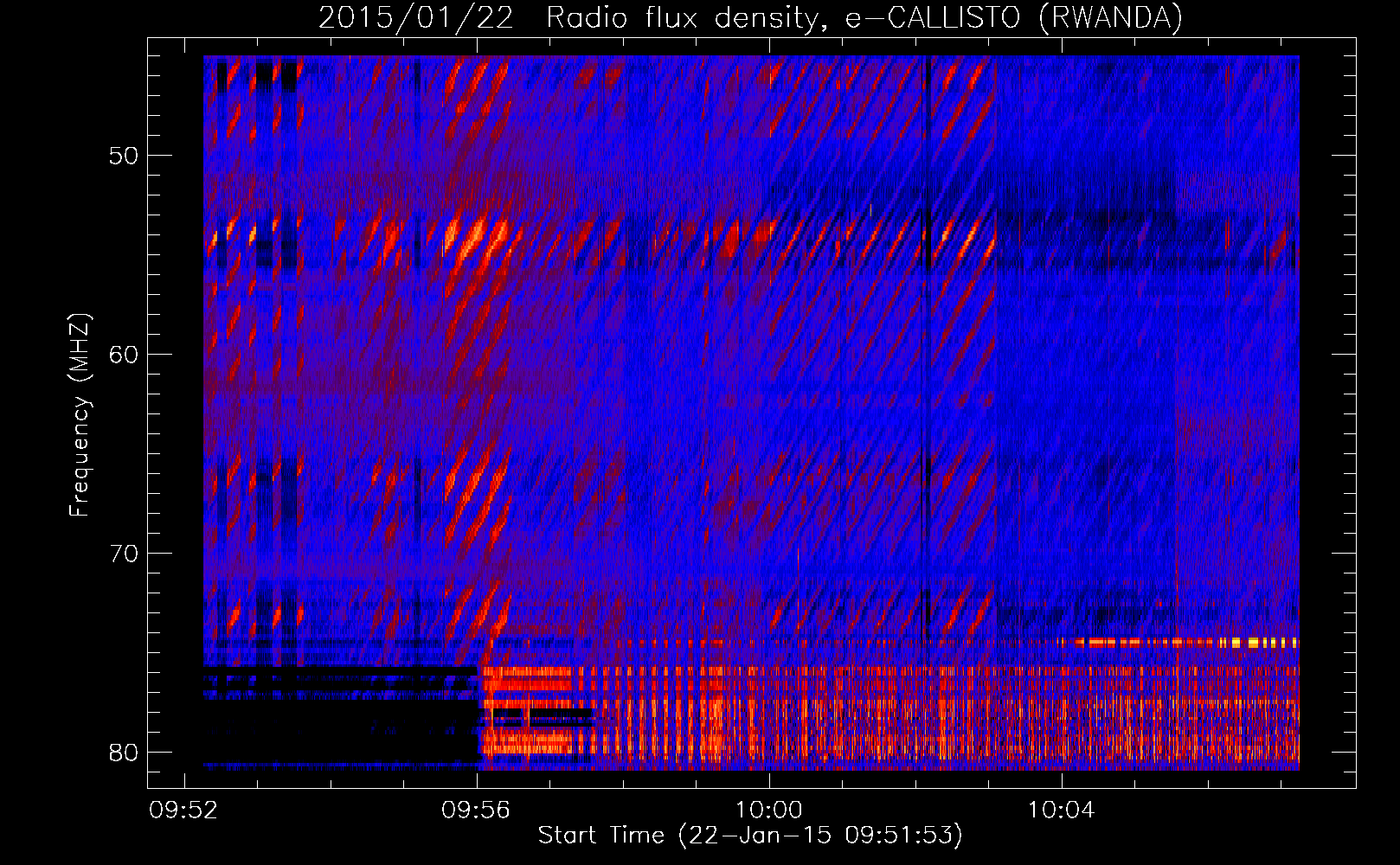This screenshot has width=1400, height=865.
Task: Click the '70' frequency tick label
Action: [x=124, y=554]
